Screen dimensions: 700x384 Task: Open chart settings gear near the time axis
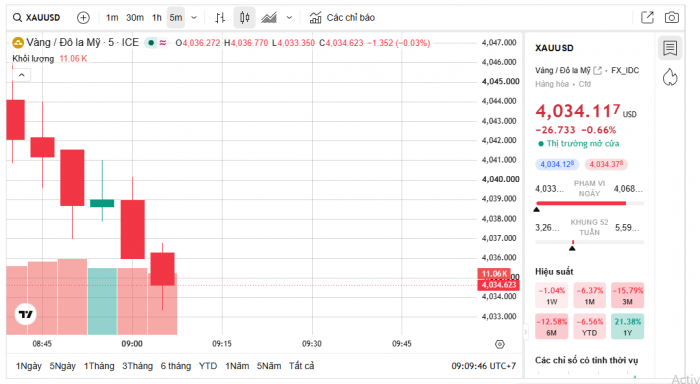click(x=500, y=344)
